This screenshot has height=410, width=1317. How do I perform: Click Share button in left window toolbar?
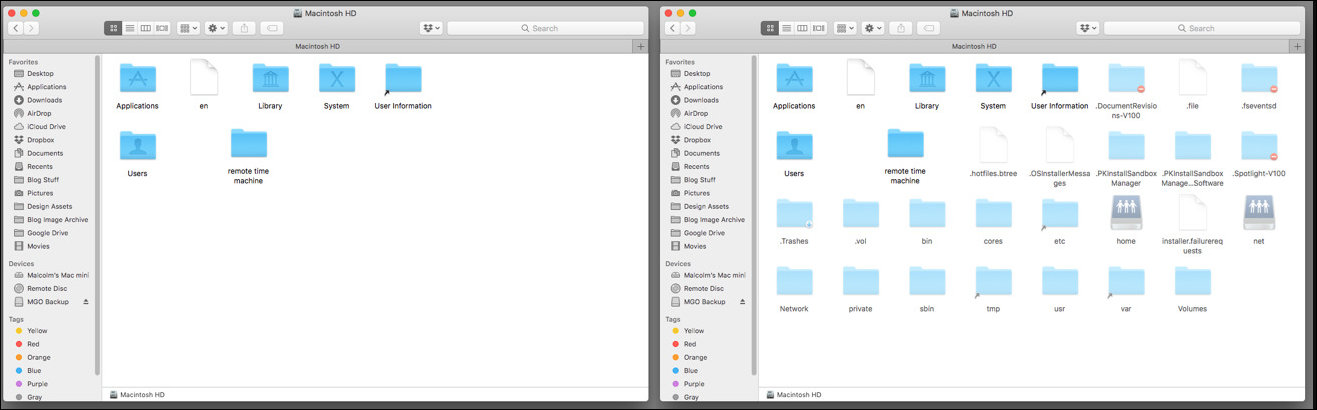coord(244,28)
